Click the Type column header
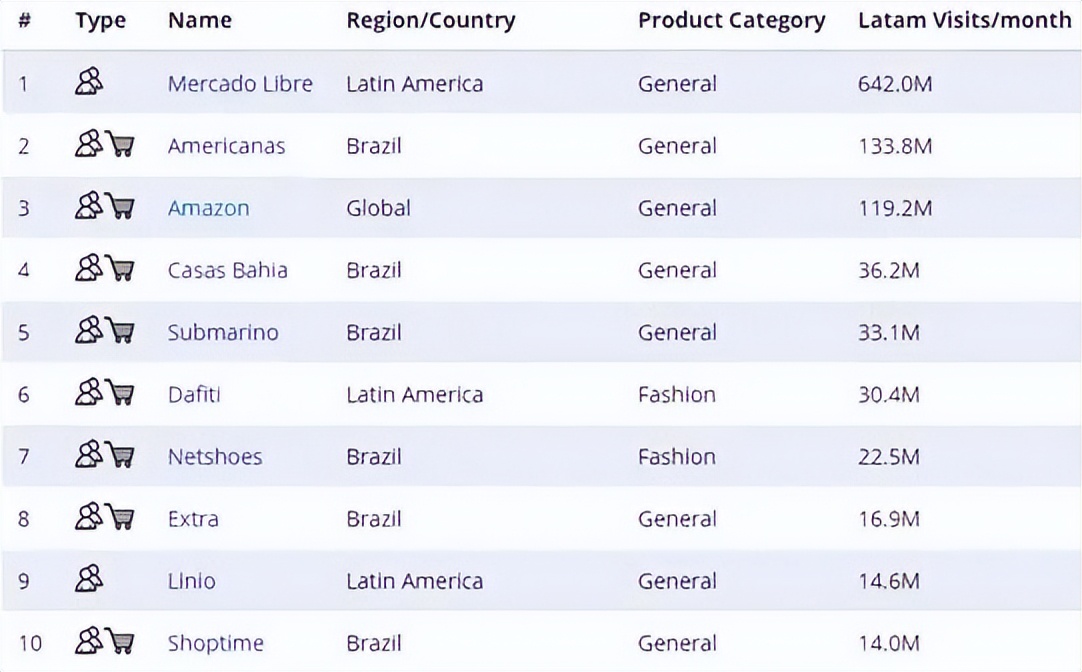Image resolution: width=1082 pixels, height=672 pixels. [x=100, y=21]
